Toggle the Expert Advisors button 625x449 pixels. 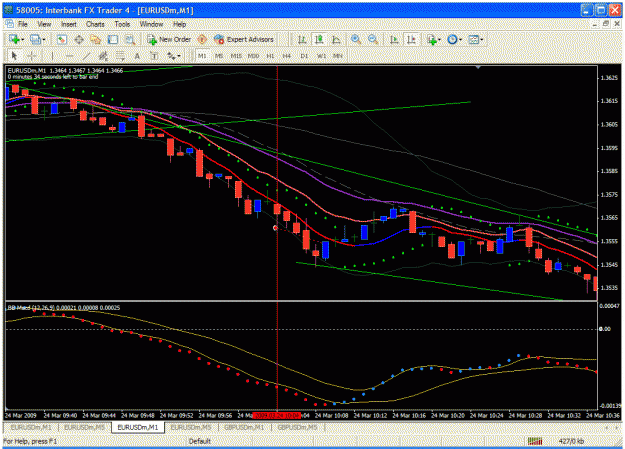(244, 39)
